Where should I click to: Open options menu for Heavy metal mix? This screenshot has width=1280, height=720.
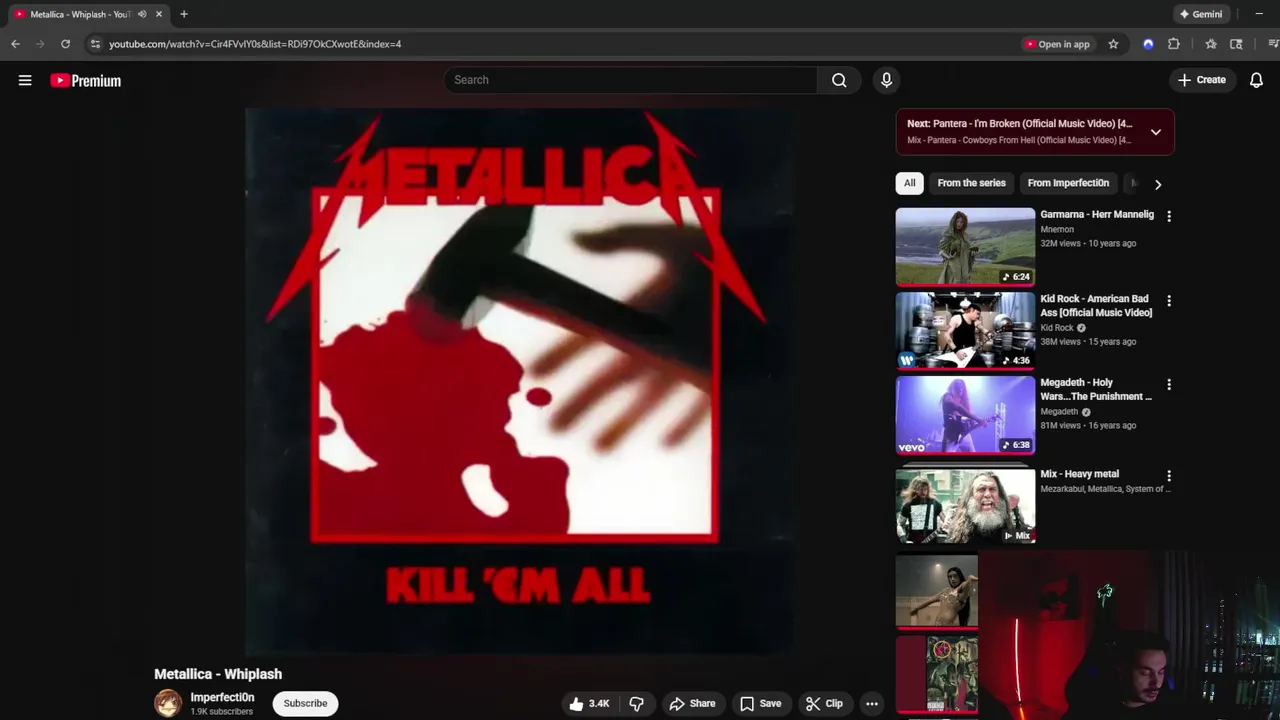coord(1168,476)
